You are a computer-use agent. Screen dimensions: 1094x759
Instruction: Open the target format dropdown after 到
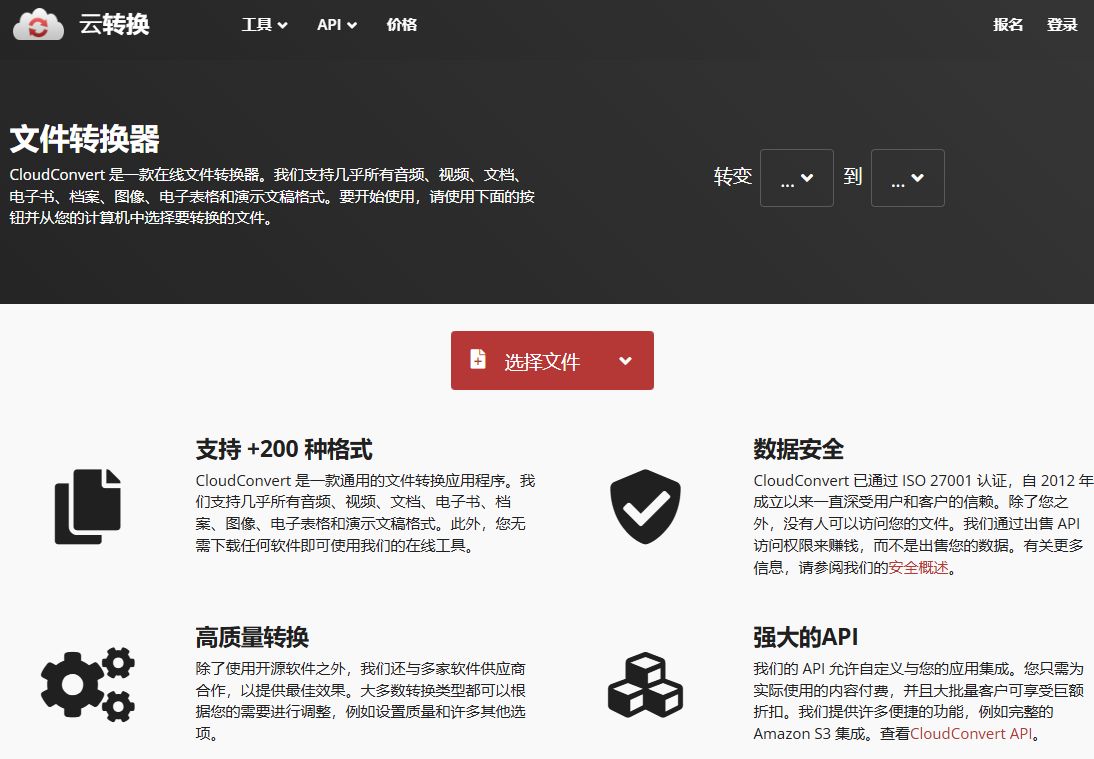(x=908, y=178)
